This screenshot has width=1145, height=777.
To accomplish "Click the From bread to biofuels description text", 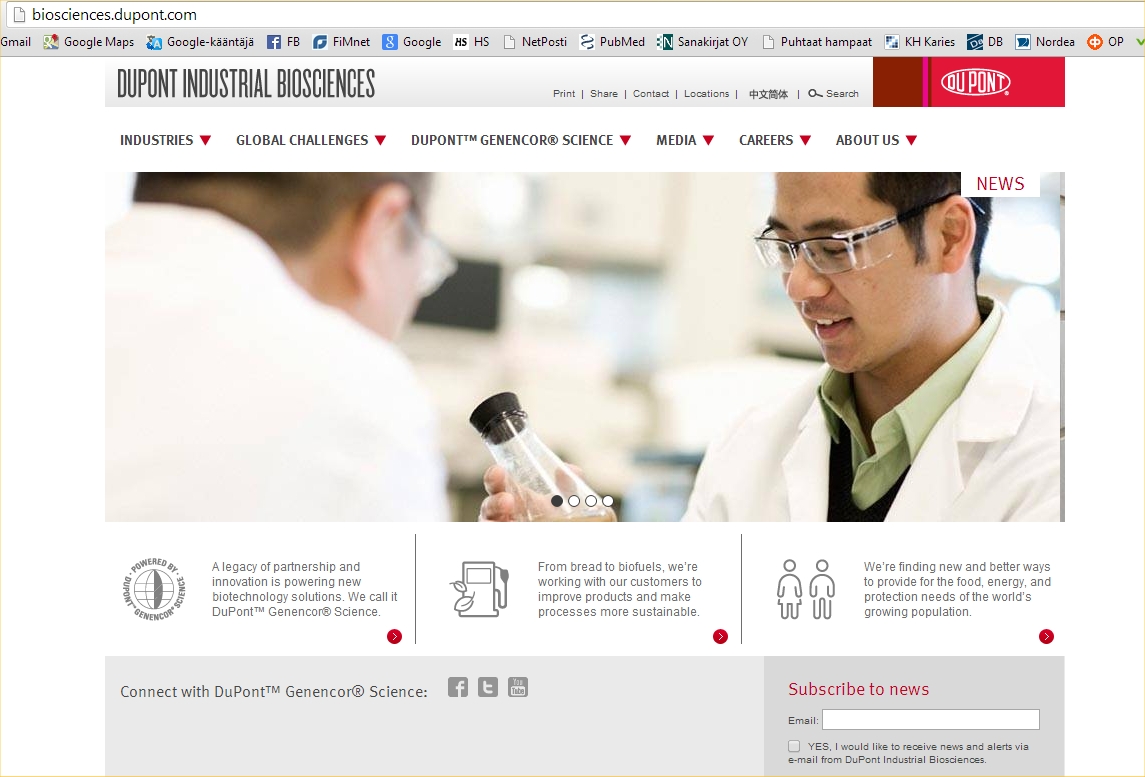I will 620,589.
